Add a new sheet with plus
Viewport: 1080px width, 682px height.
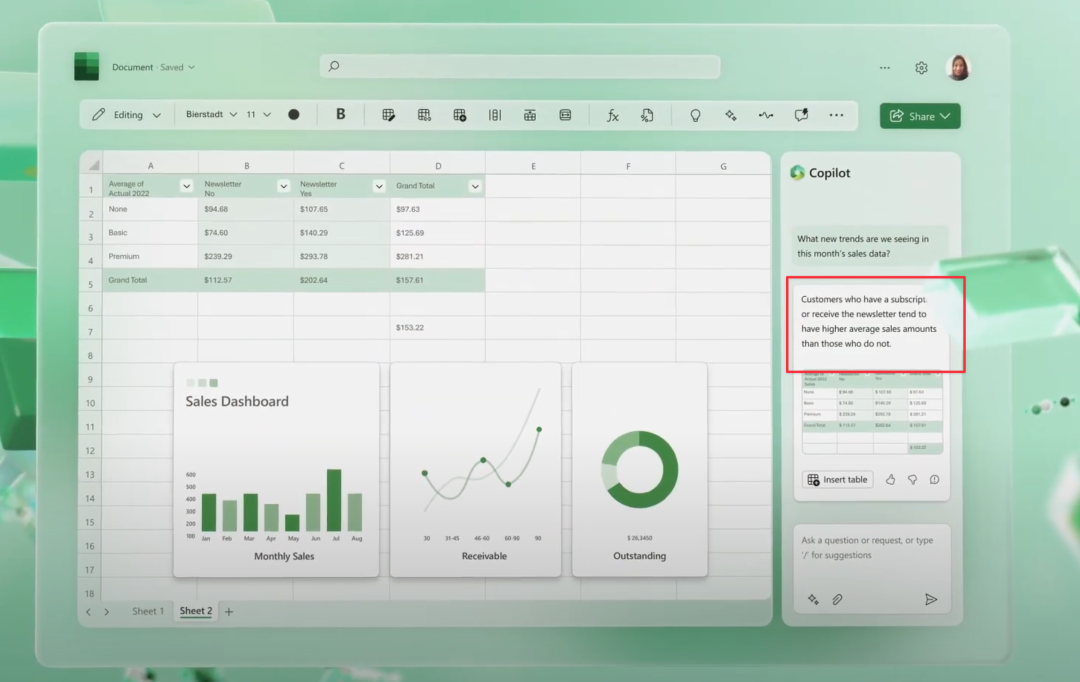click(x=229, y=612)
